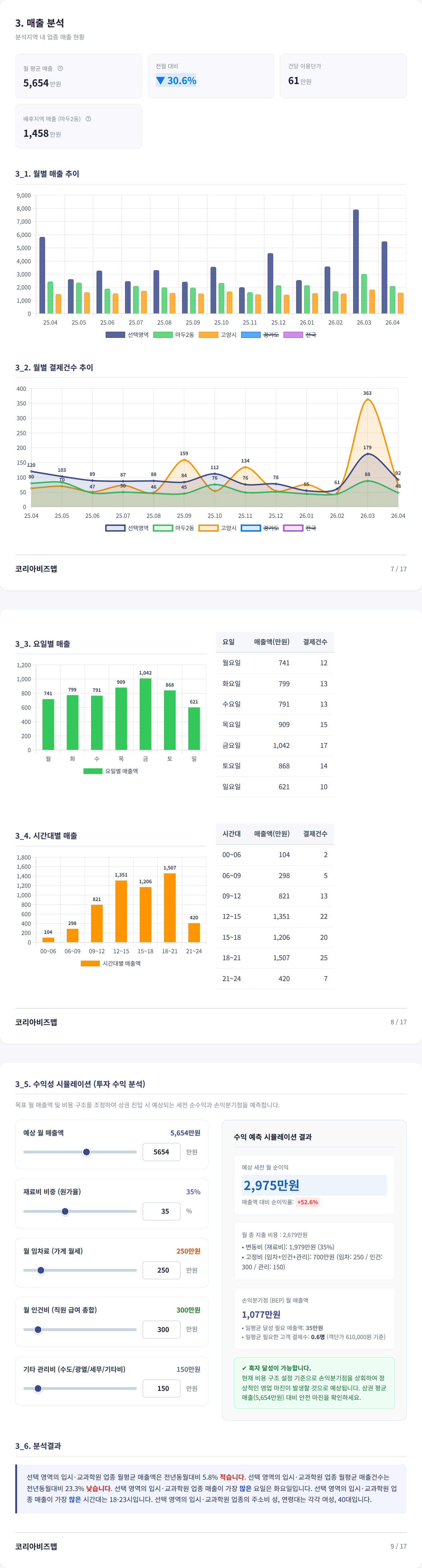Click the 예상 월 매출액 slider handle

point(86,1152)
